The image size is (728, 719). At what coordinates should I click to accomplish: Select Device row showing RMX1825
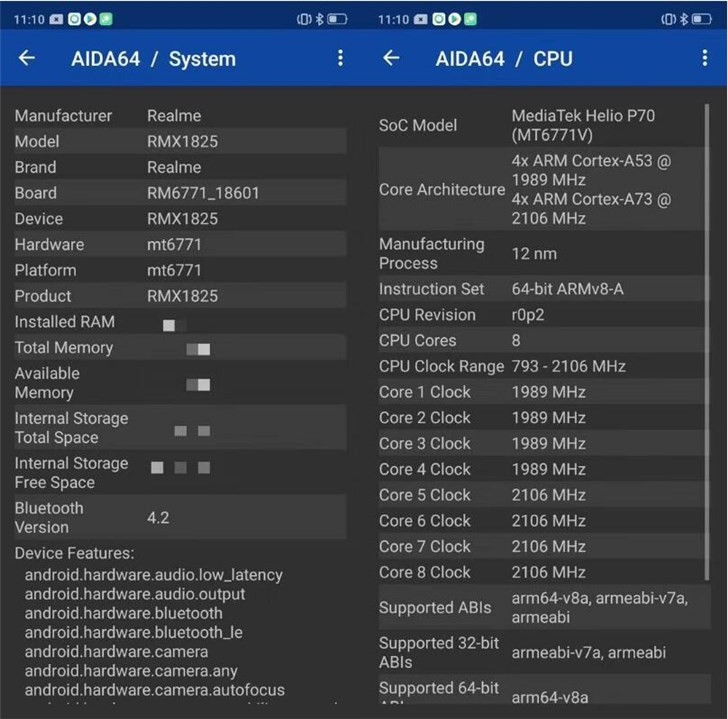[180, 219]
